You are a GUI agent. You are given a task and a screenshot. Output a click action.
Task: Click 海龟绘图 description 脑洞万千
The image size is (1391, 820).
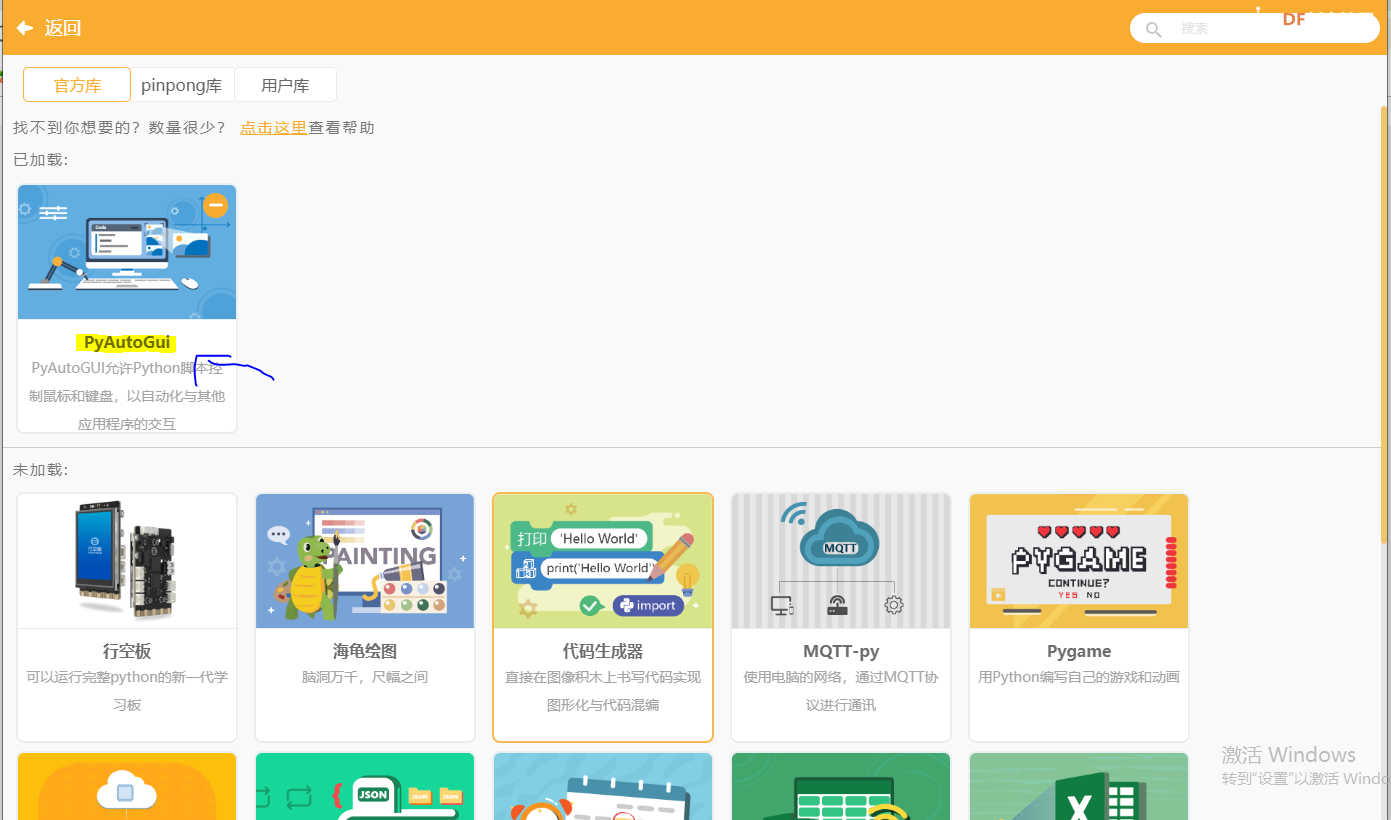[365, 677]
